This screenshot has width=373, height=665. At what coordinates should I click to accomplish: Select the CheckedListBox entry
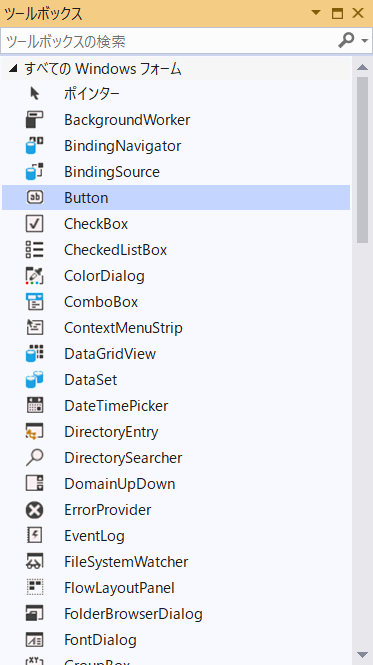click(x=176, y=250)
